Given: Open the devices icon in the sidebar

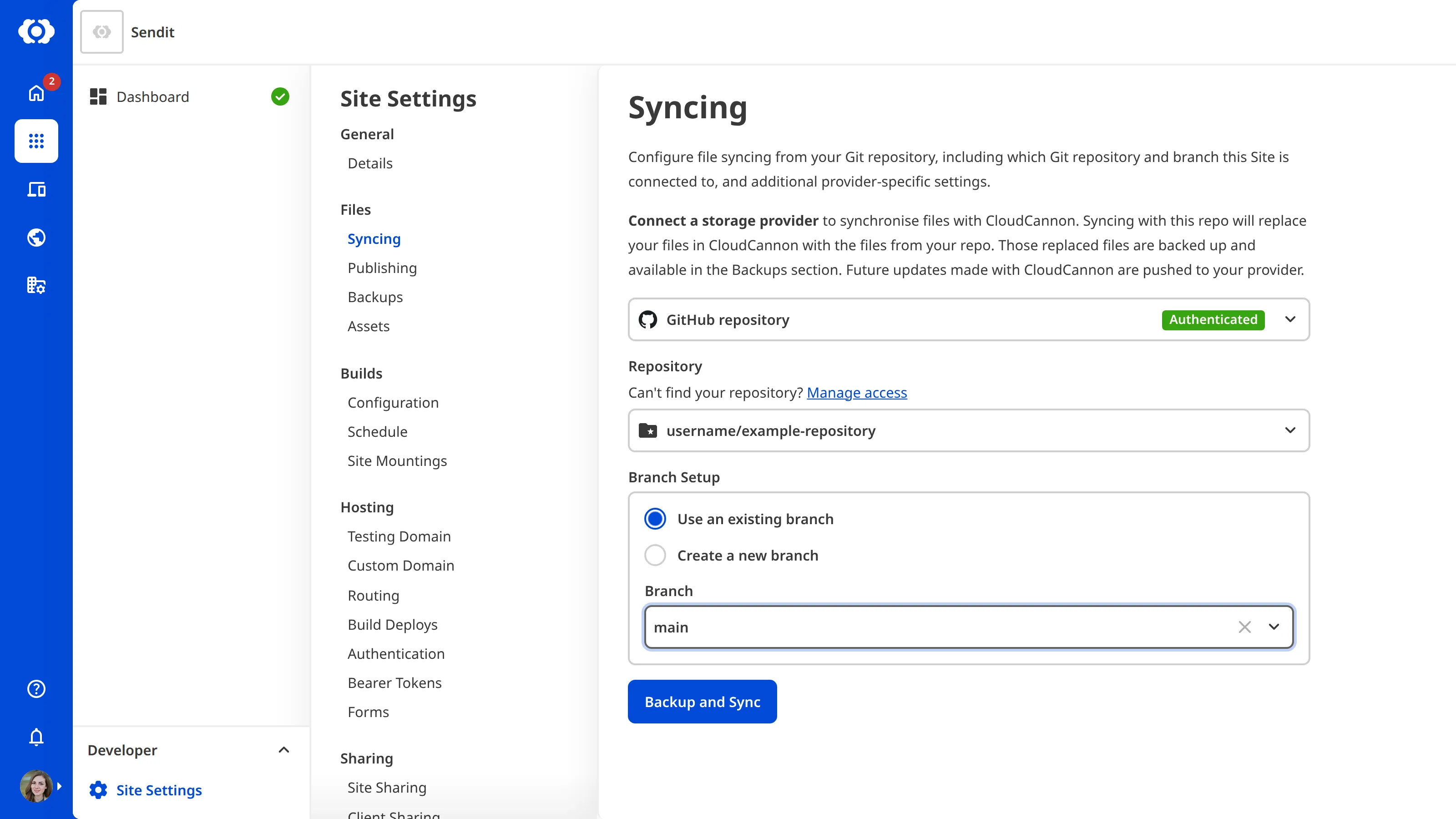Looking at the screenshot, I should [x=36, y=189].
